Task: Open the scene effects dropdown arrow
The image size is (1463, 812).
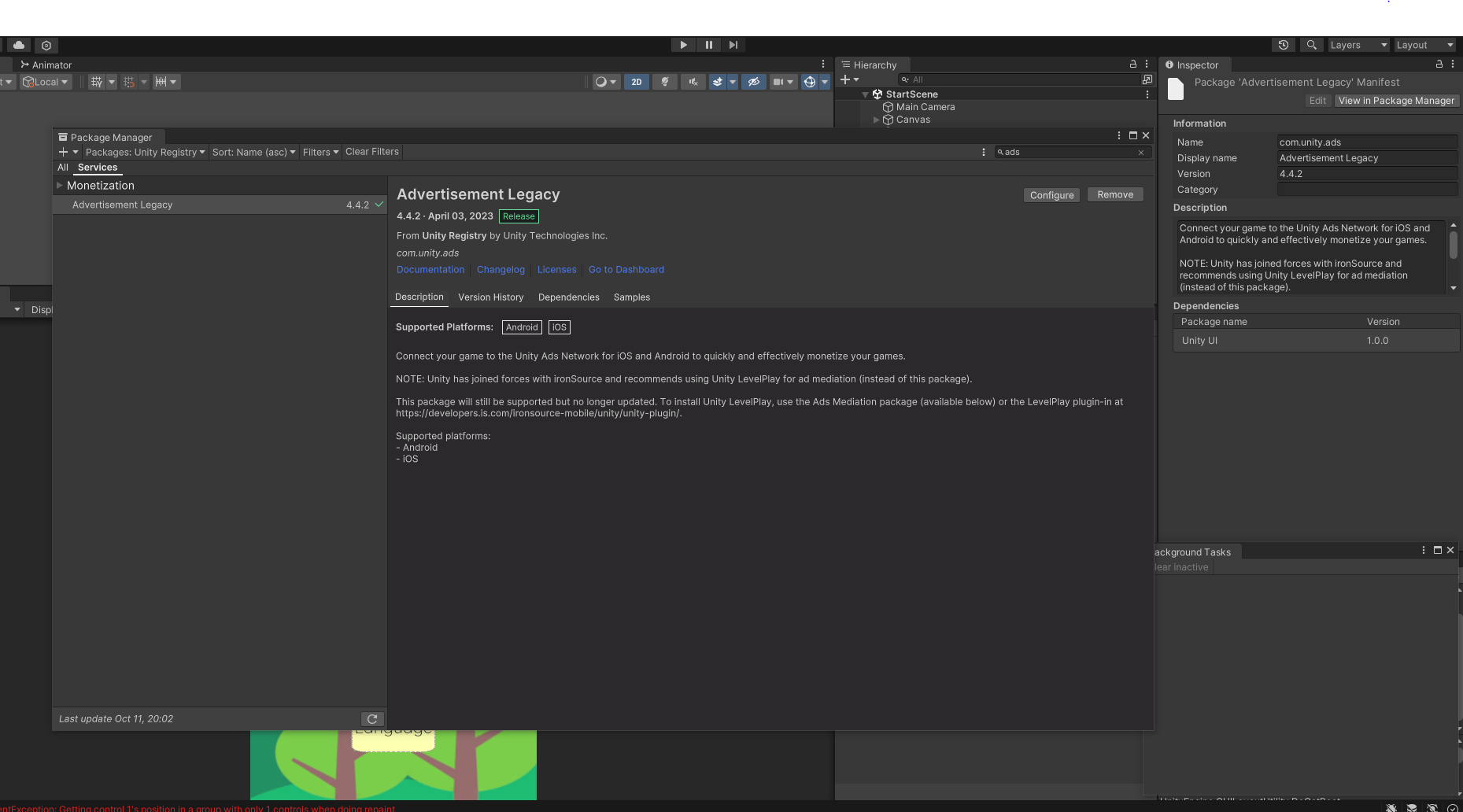Action: [x=733, y=82]
